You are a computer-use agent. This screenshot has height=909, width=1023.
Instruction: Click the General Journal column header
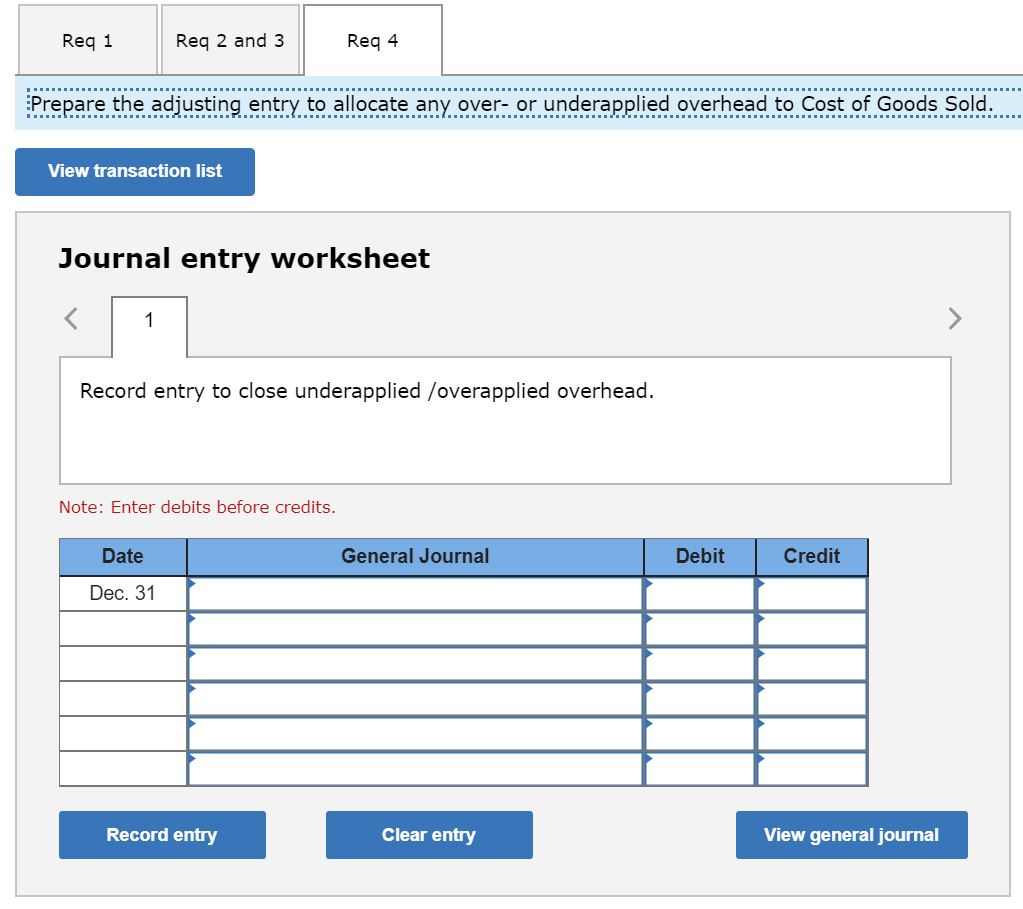[416, 557]
